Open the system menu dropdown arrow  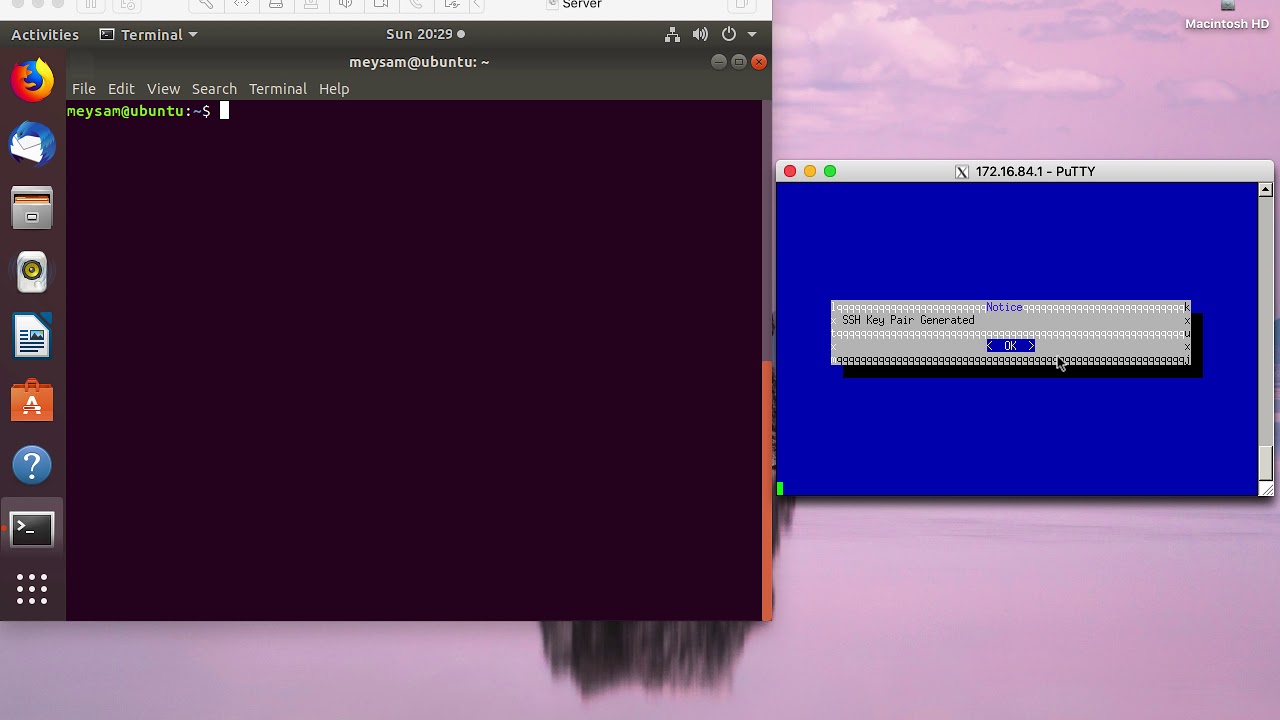(752, 34)
